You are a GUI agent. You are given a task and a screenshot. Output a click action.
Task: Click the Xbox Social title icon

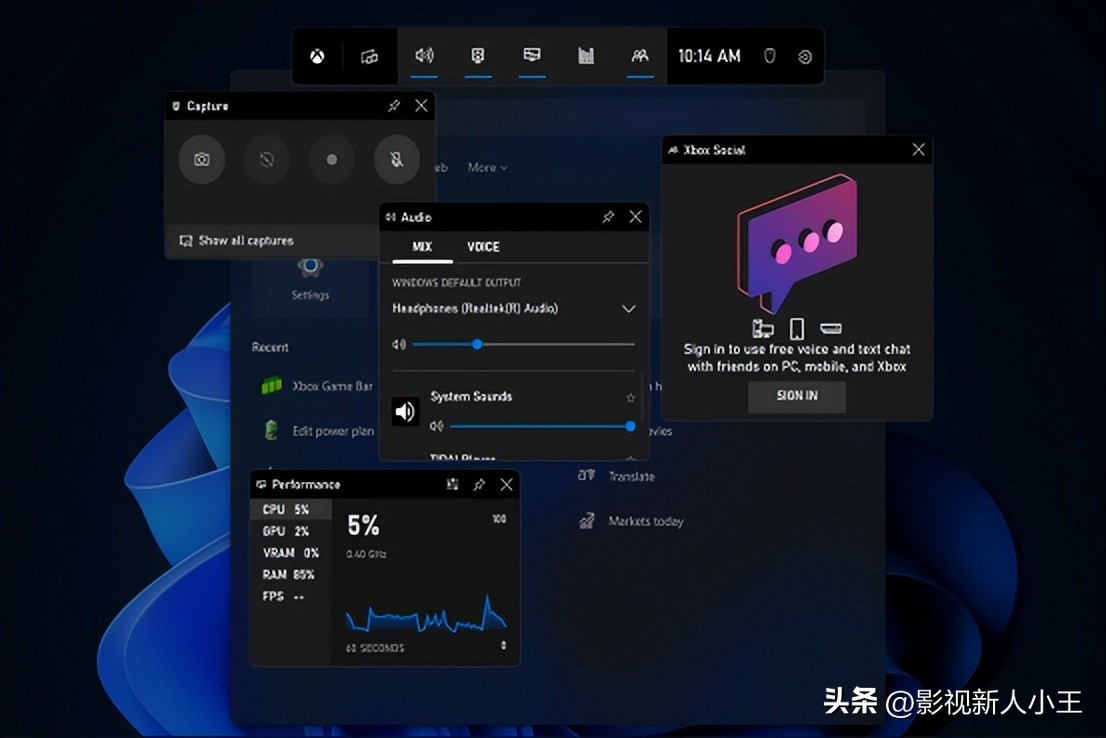[674, 150]
